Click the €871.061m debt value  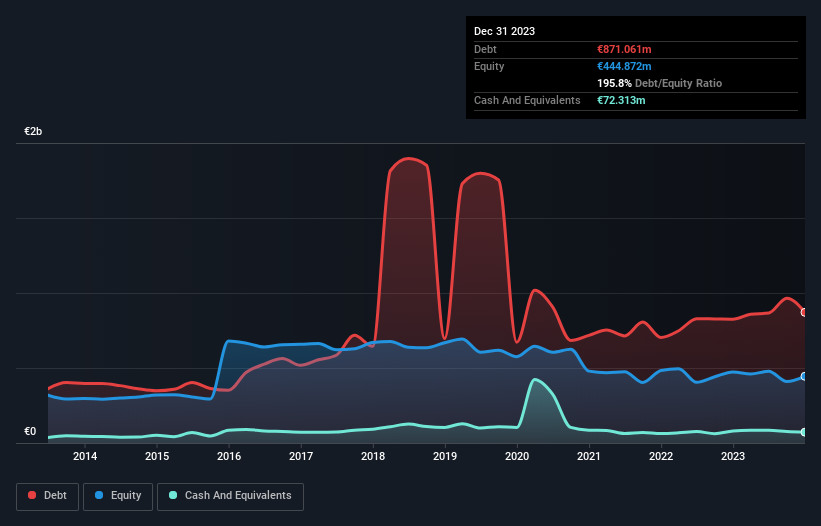pyautogui.click(x=624, y=49)
